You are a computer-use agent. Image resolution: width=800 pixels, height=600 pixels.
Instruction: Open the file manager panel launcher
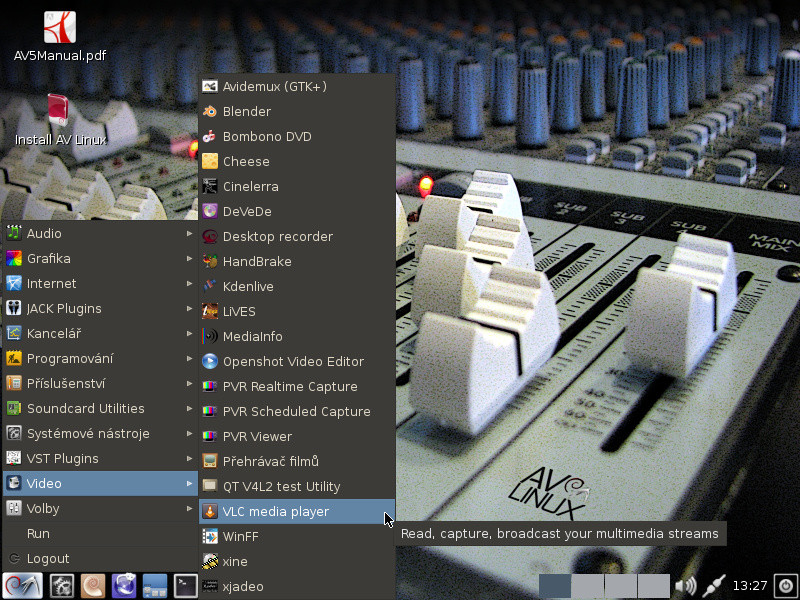(x=155, y=586)
